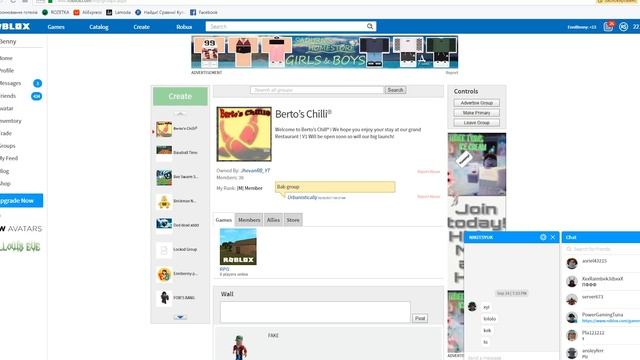Open the Create menu in top navigation

(x=141, y=27)
